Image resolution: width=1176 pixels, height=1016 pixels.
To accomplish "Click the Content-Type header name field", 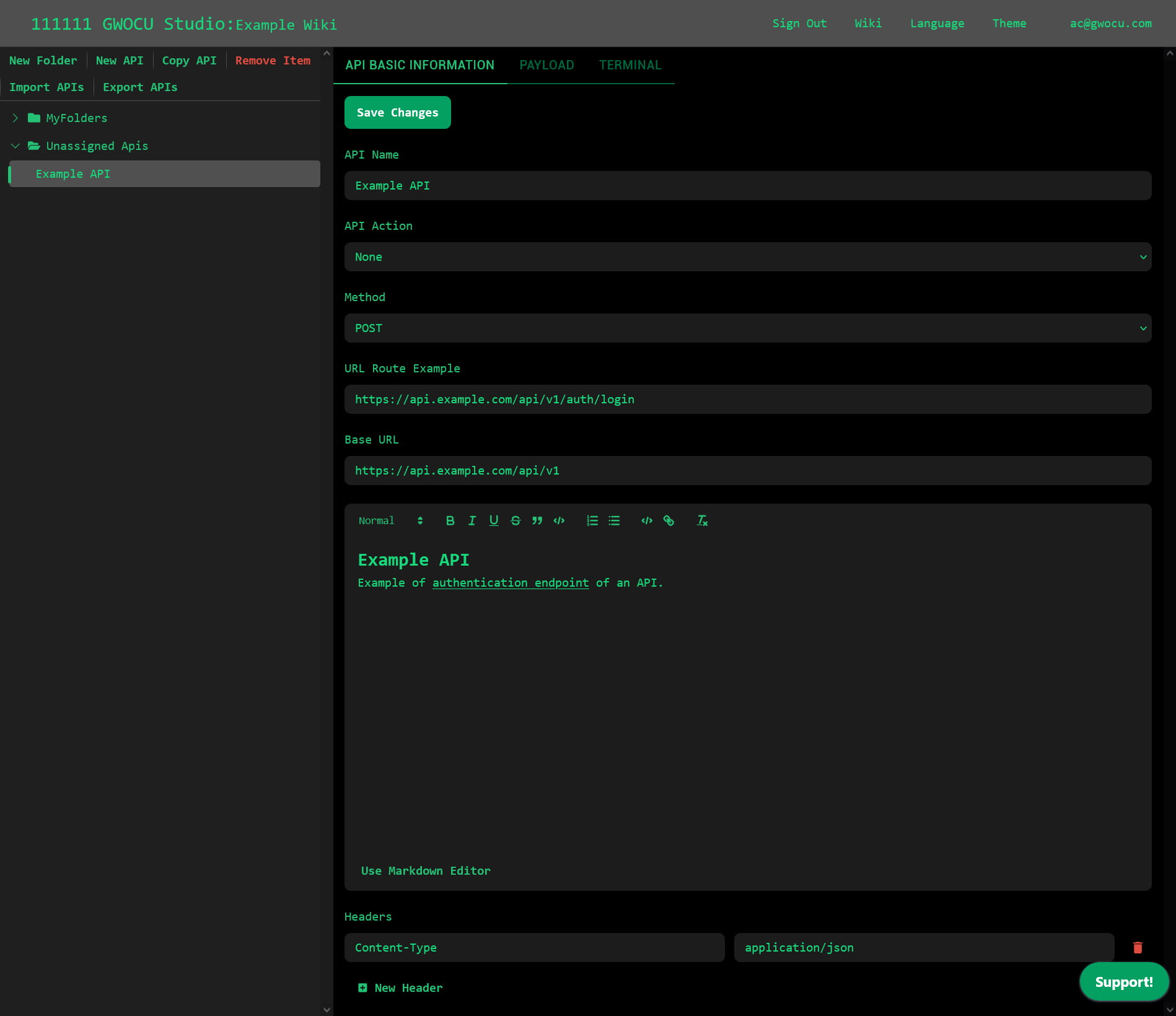I will coord(534,947).
